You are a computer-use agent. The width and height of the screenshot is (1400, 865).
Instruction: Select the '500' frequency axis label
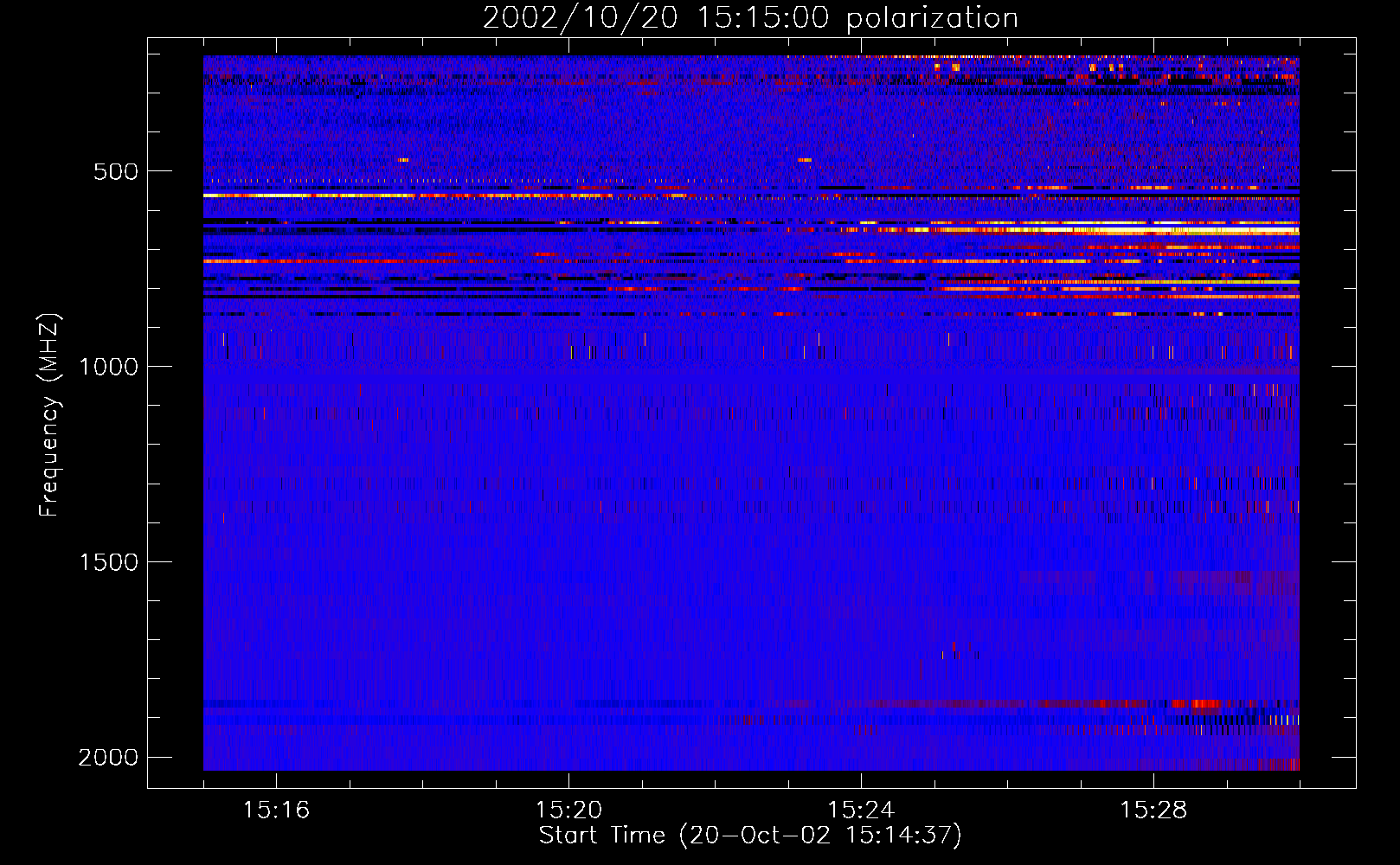click(x=116, y=171)
